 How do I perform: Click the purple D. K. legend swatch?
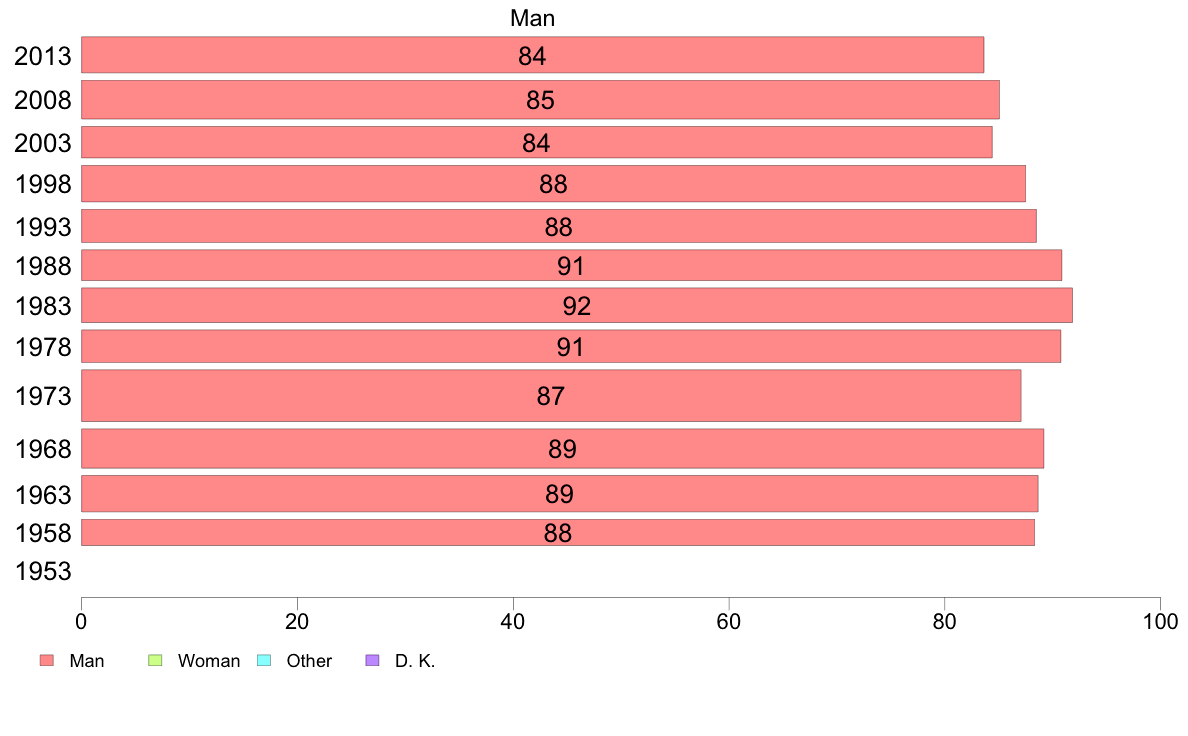(x=372, y=660)
